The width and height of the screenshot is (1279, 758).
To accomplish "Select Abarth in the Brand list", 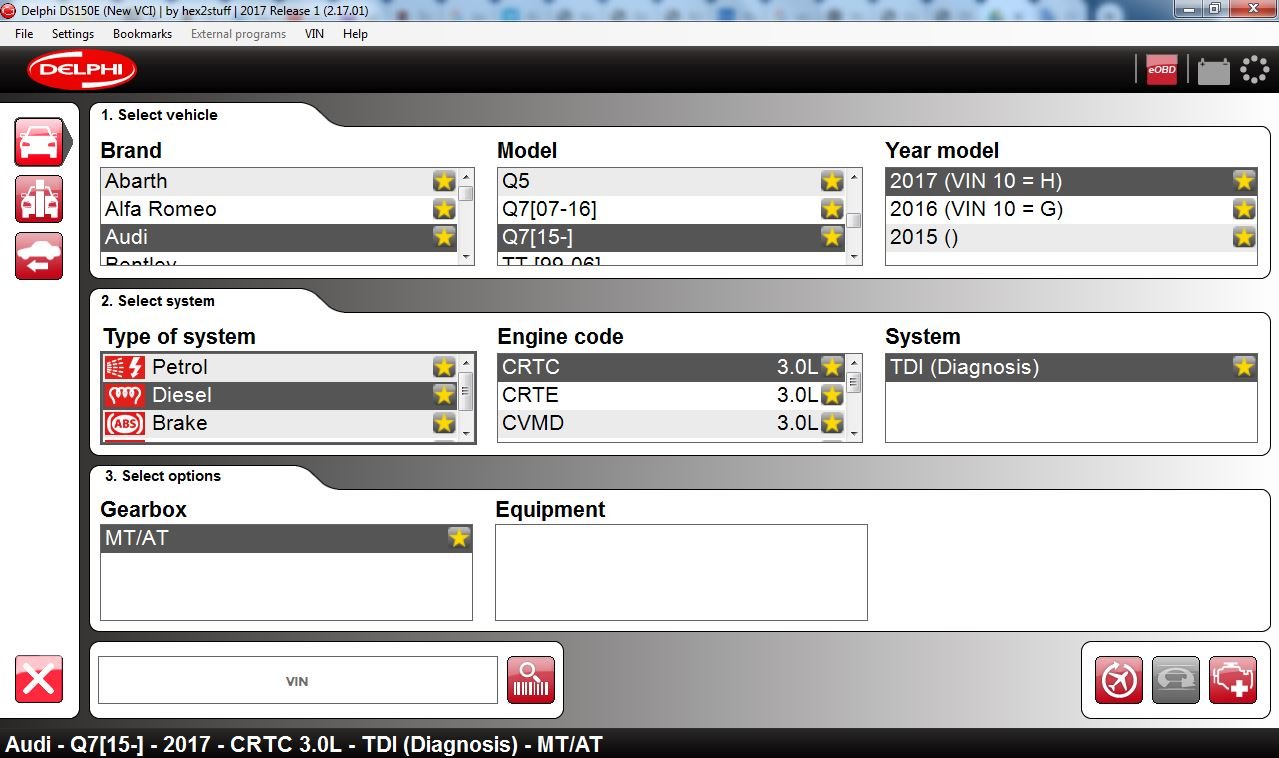I will tap(136, 181).
